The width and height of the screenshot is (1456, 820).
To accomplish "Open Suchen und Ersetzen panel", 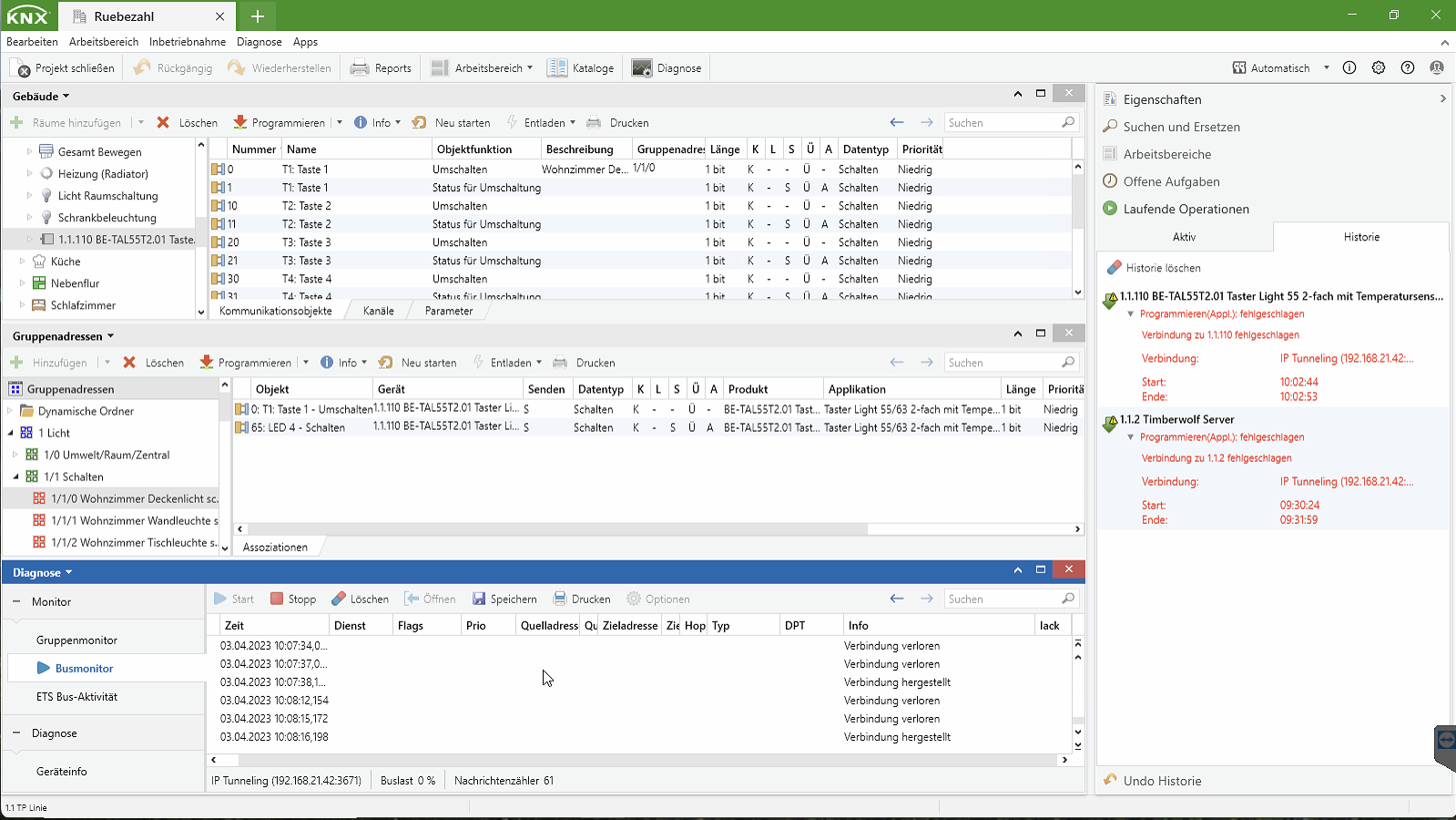I will pyautogui.click(x=1181, y=127).
